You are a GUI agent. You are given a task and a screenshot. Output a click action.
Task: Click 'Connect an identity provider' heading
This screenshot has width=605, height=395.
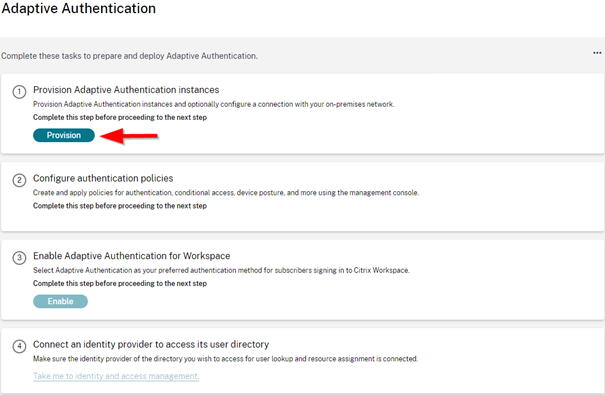coord(151,344)
